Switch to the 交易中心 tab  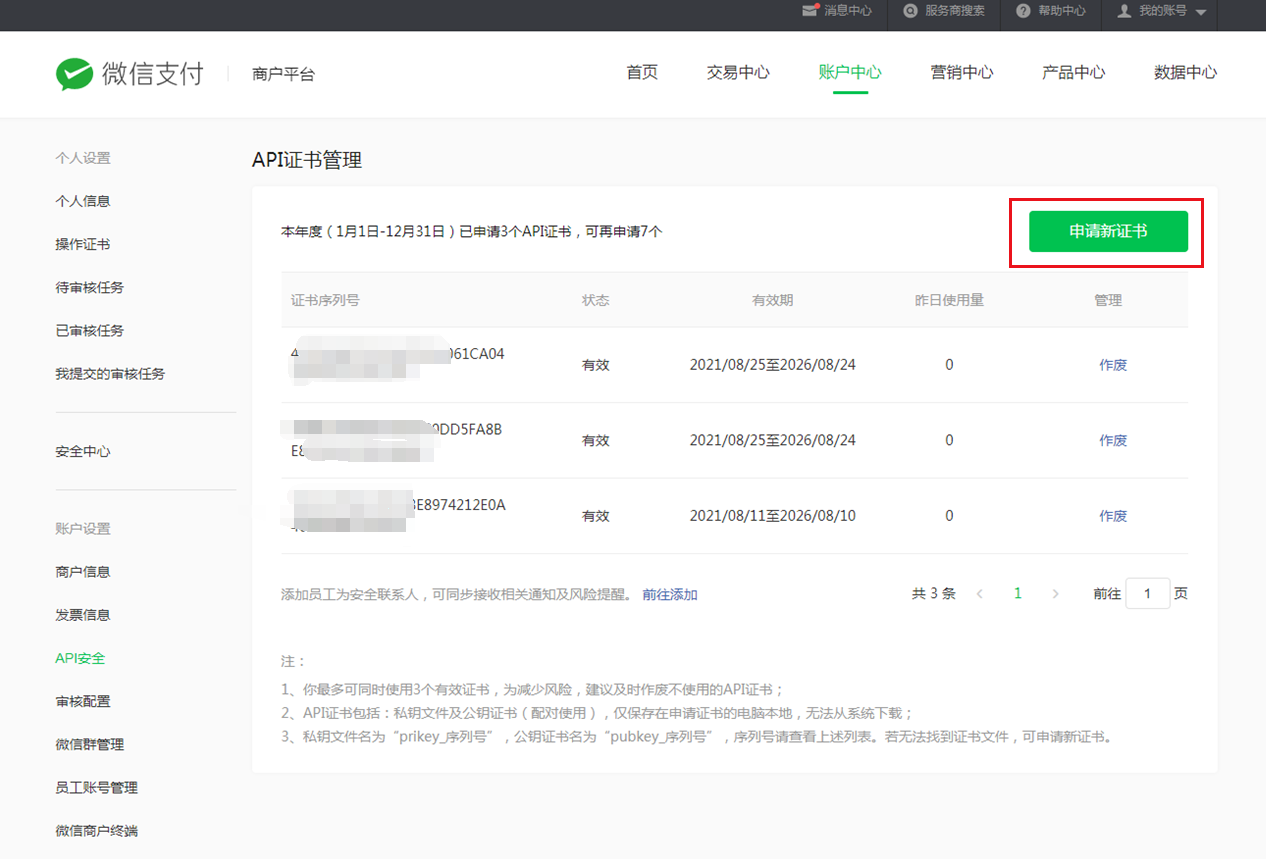coord(738,72)
